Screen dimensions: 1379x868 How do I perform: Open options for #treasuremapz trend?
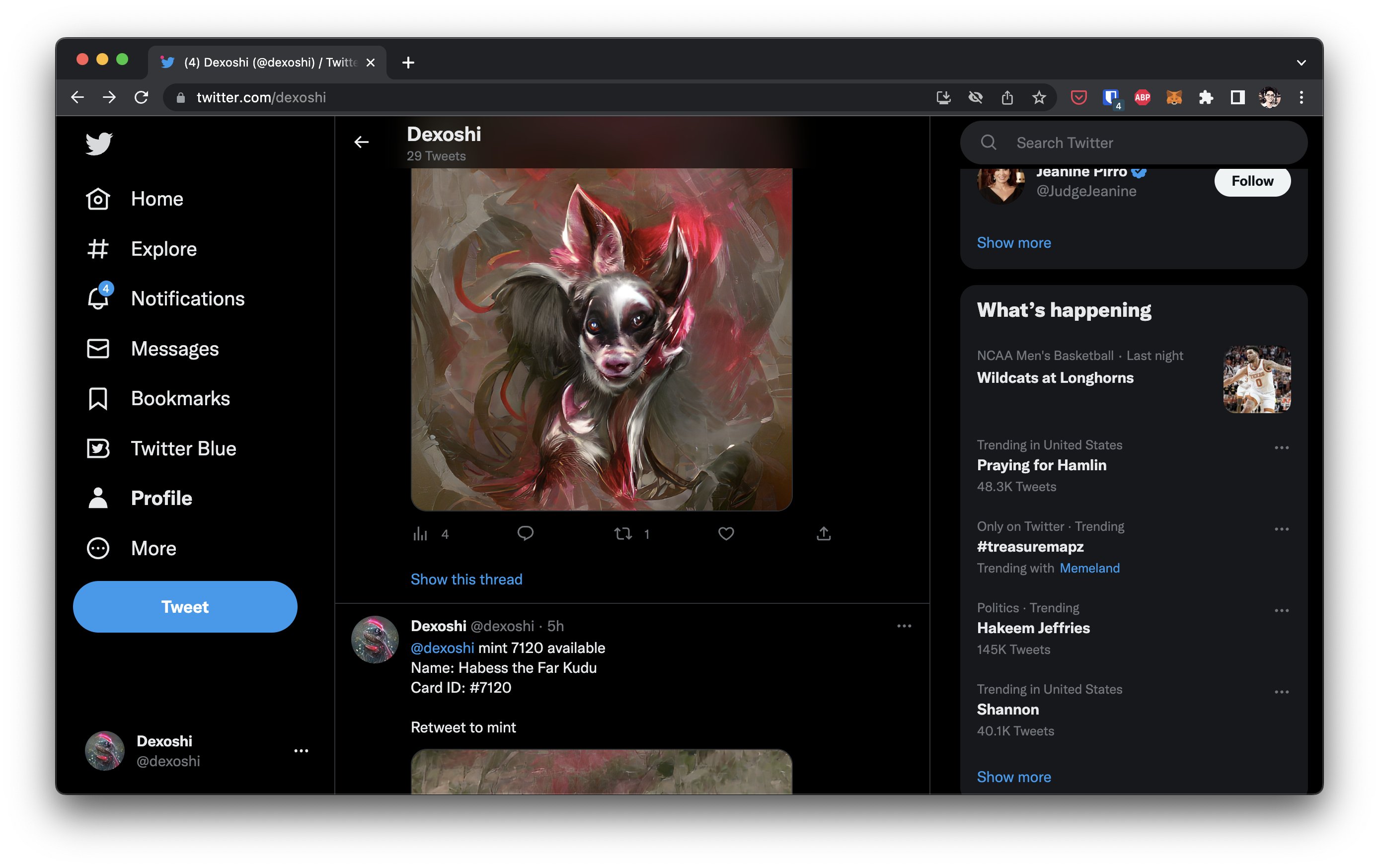tap(1282, 529)
